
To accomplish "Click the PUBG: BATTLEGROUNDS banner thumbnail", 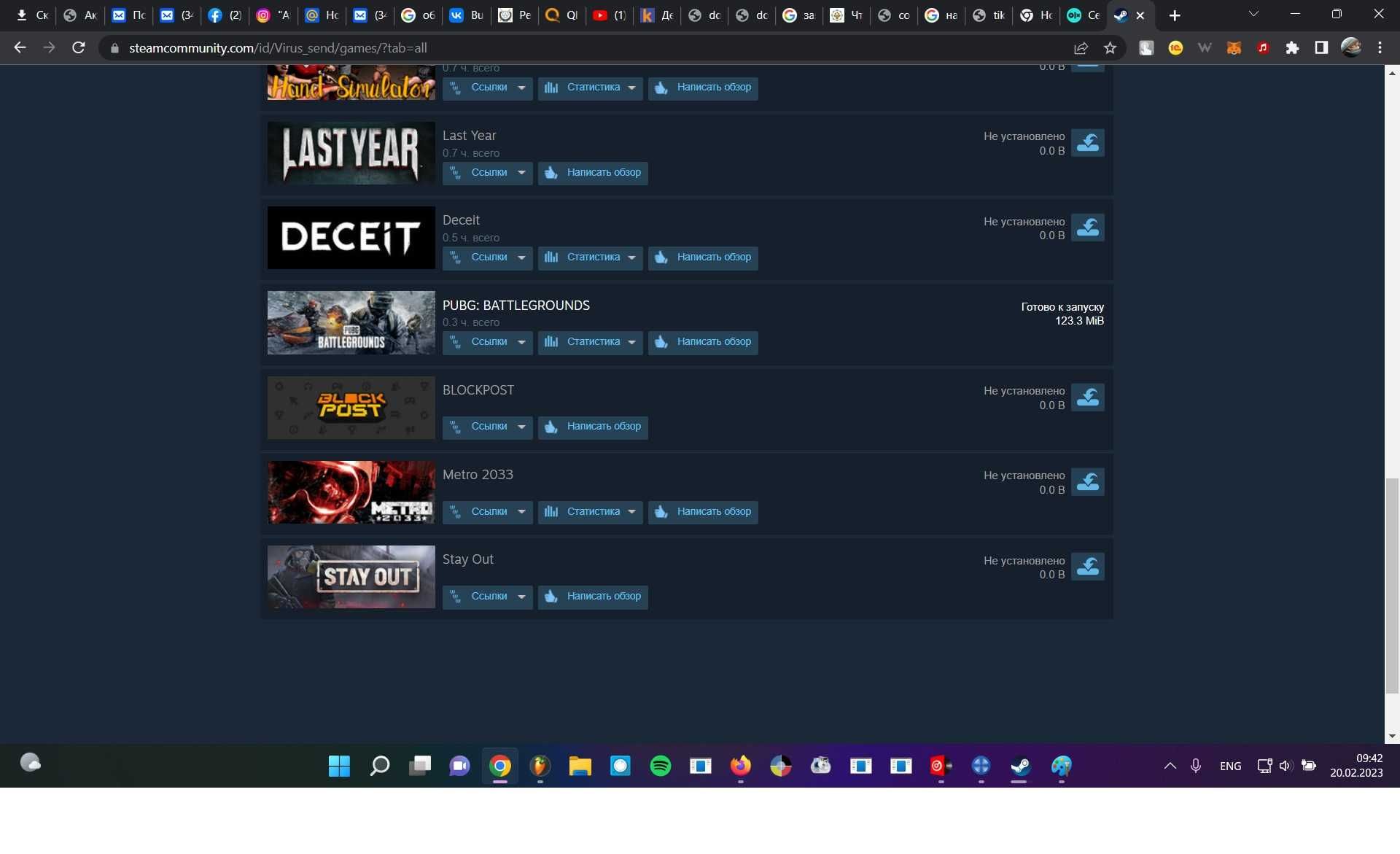I will pyautogui.click(x=351, y=322).
